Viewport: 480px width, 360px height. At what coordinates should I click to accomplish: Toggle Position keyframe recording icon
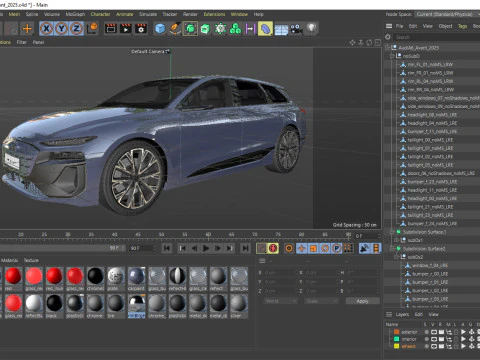click(301, 248)
